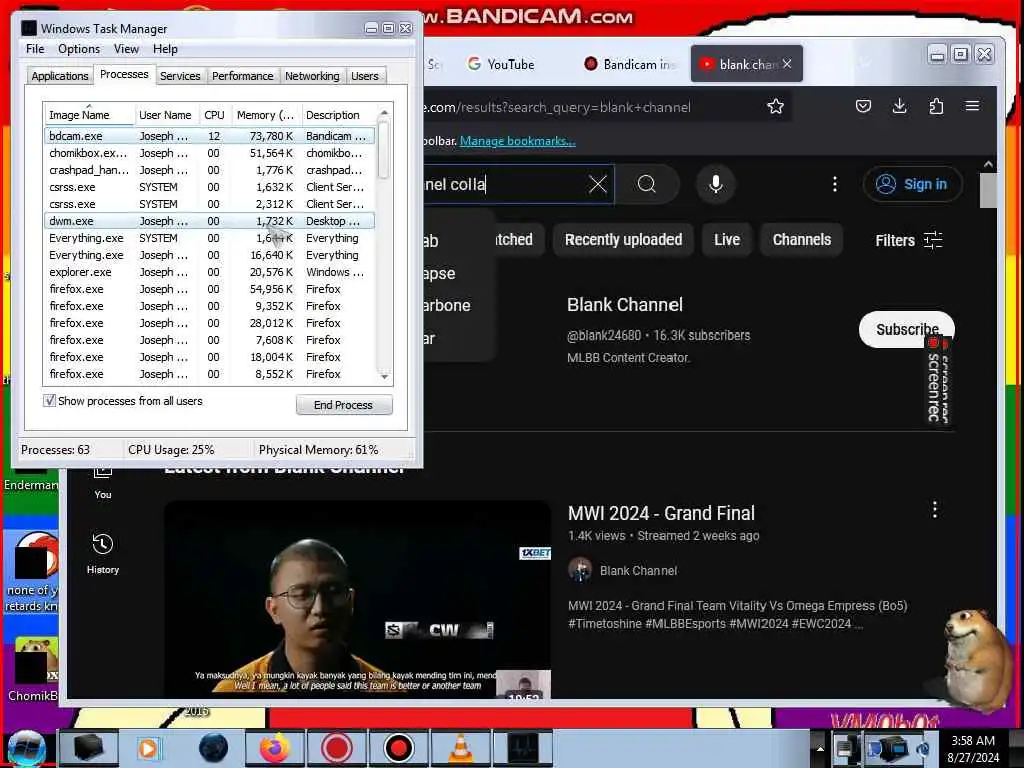This screenshot has width=1024, height=768.
Task: Open Pocket save icon in Firefox toolbar
Action: point(863,106)
